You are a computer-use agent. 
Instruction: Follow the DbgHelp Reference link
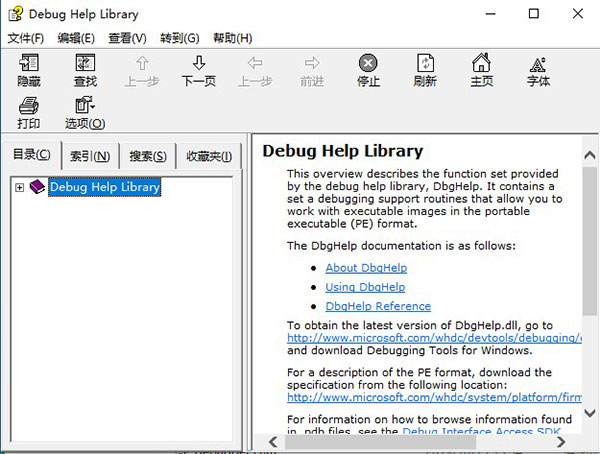[378, 306]
